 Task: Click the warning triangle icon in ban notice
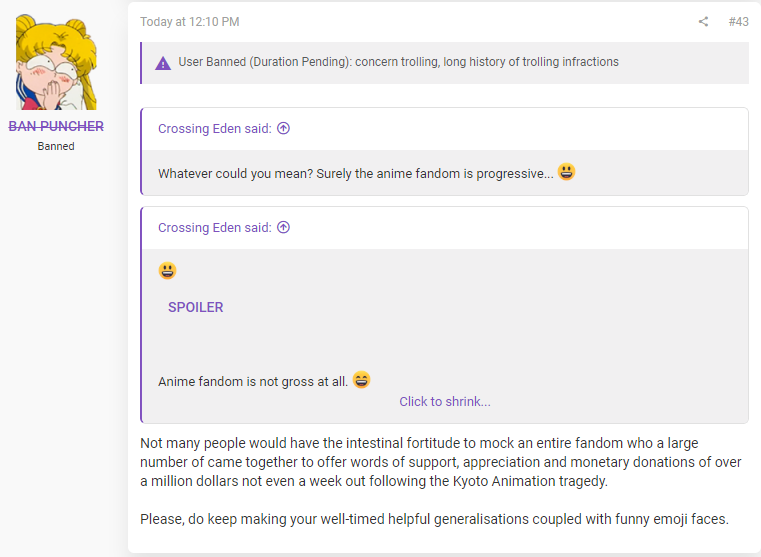point(163,63)
